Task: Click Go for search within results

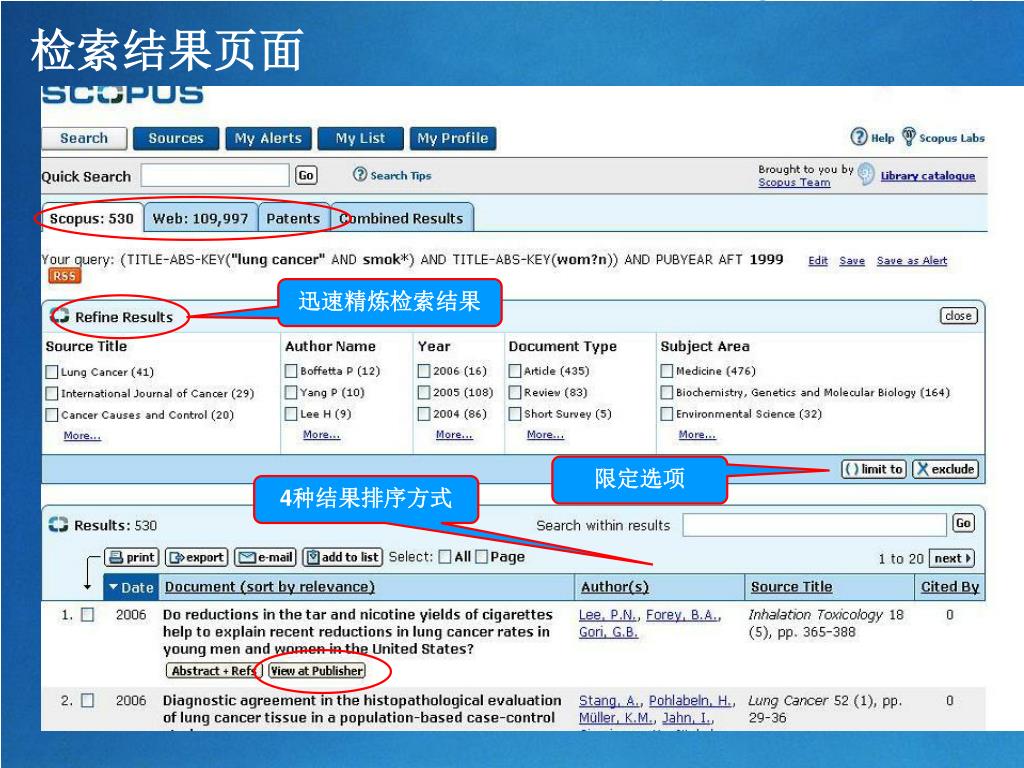Action: point(963,523)
